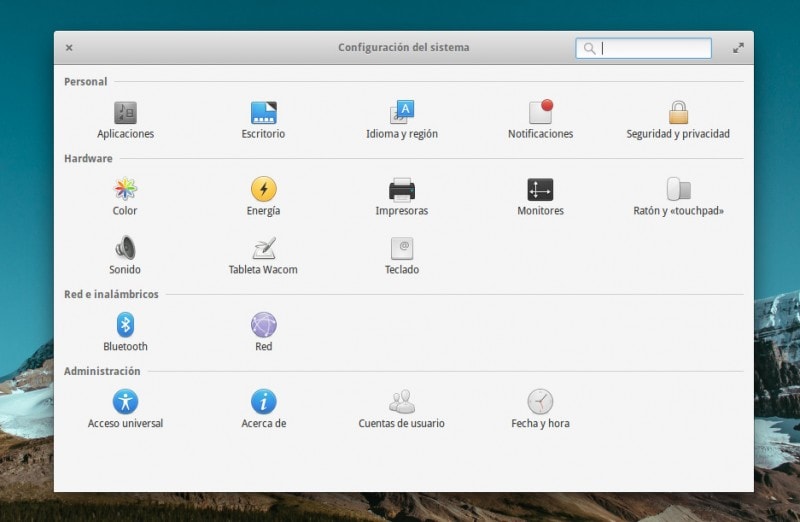Click the Tableta Wacom icon
The height and width of the screenshot is (522, 800).
(263, 249)
